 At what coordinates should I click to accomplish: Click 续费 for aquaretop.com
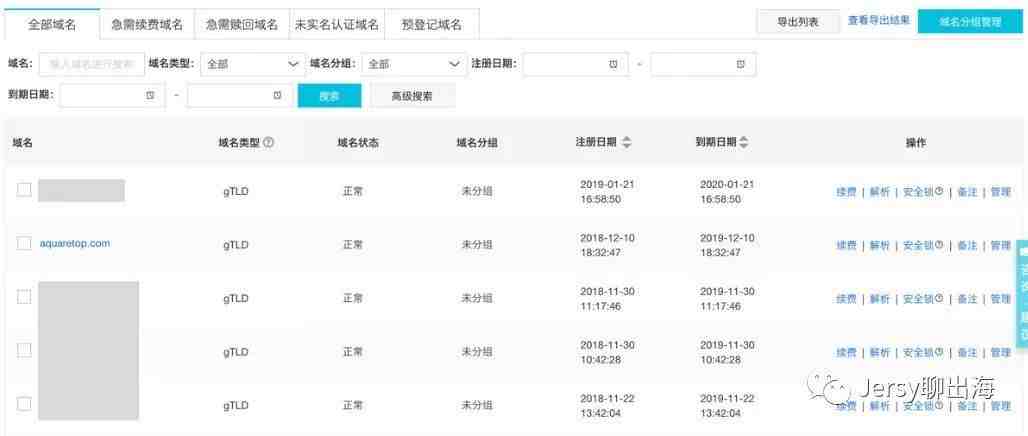[x=846, y=245]
